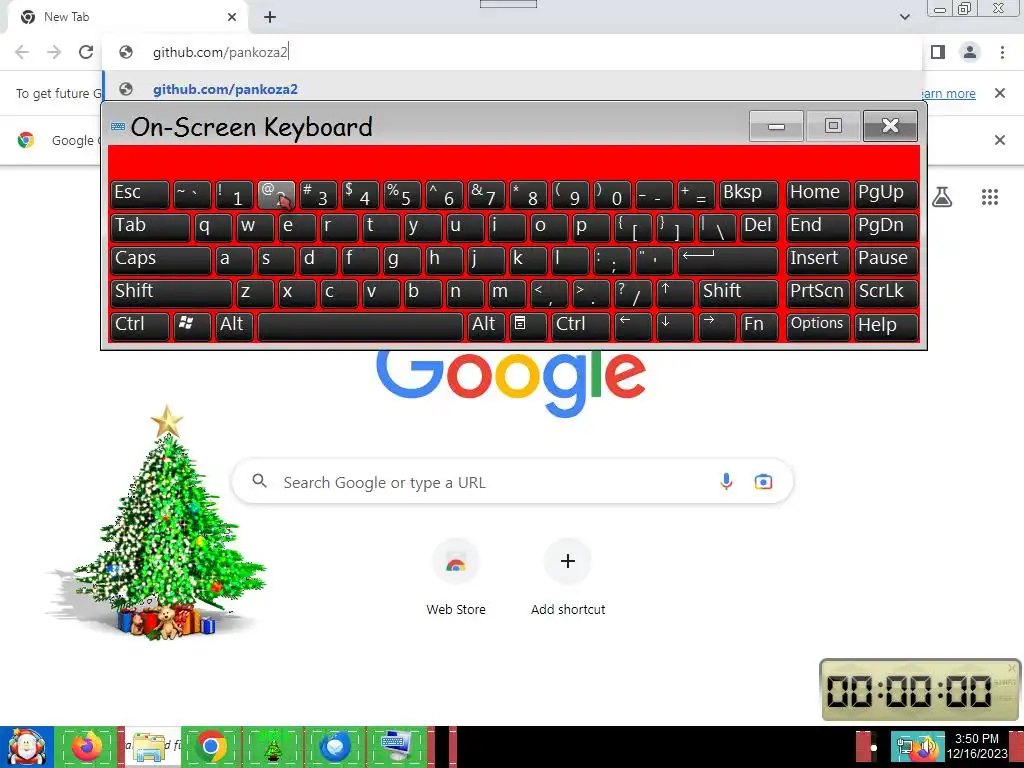Open the tab search chevron

pyautogui.click(x=904, y=17)
